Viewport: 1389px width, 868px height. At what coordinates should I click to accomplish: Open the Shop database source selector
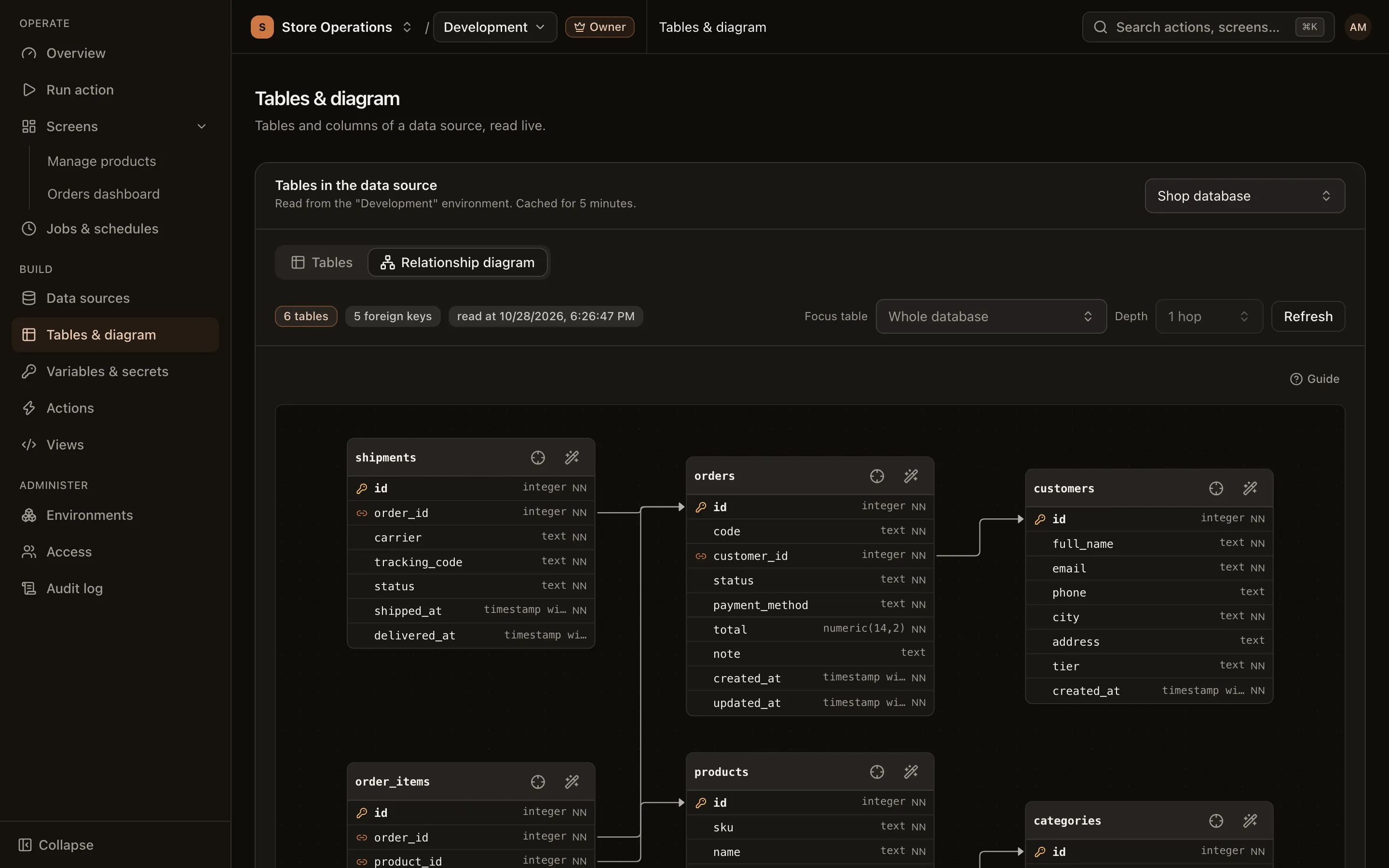pos(1244,196)
